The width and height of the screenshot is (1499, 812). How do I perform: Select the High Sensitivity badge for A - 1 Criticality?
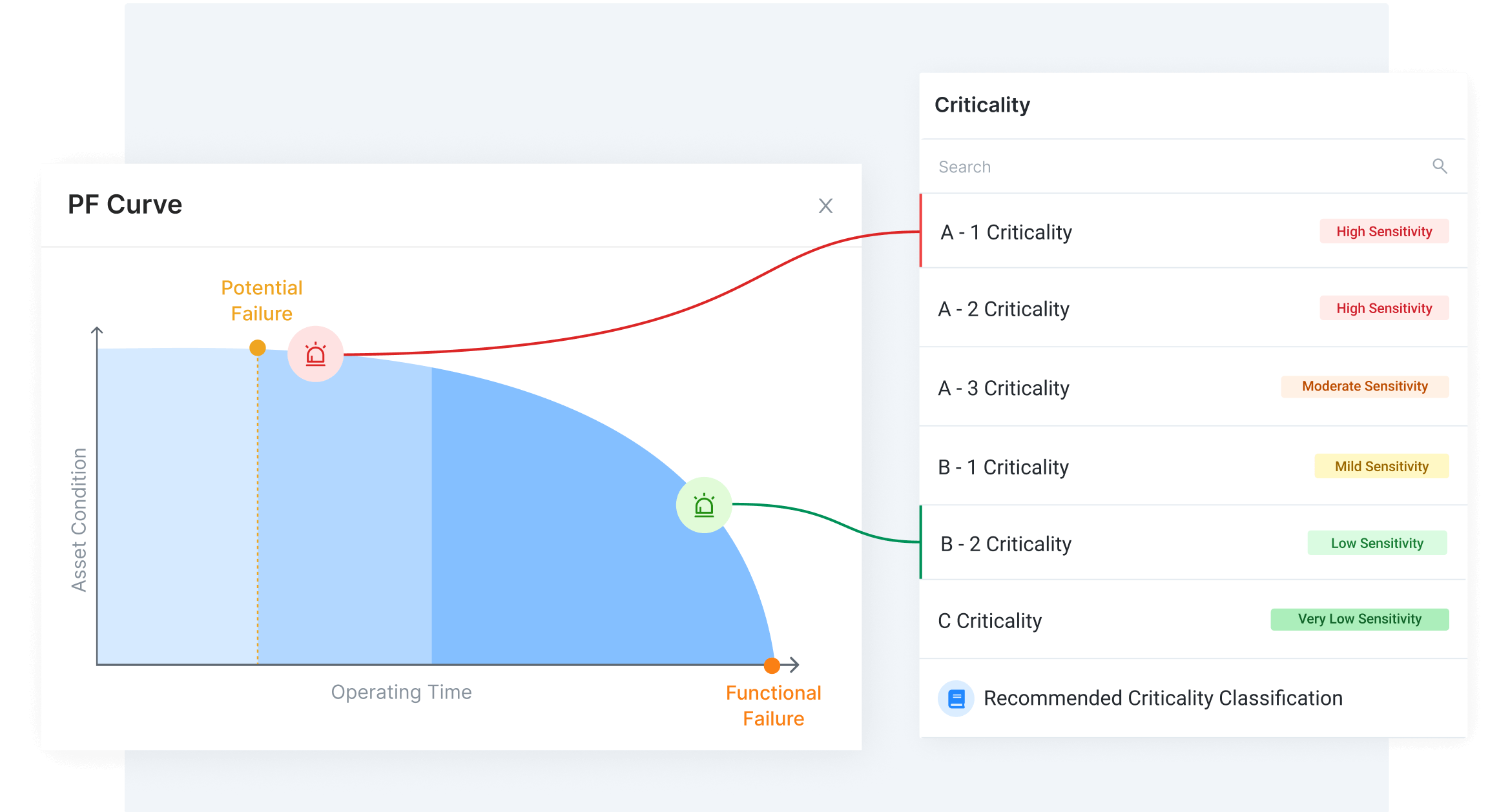(x=1384, y=231)
